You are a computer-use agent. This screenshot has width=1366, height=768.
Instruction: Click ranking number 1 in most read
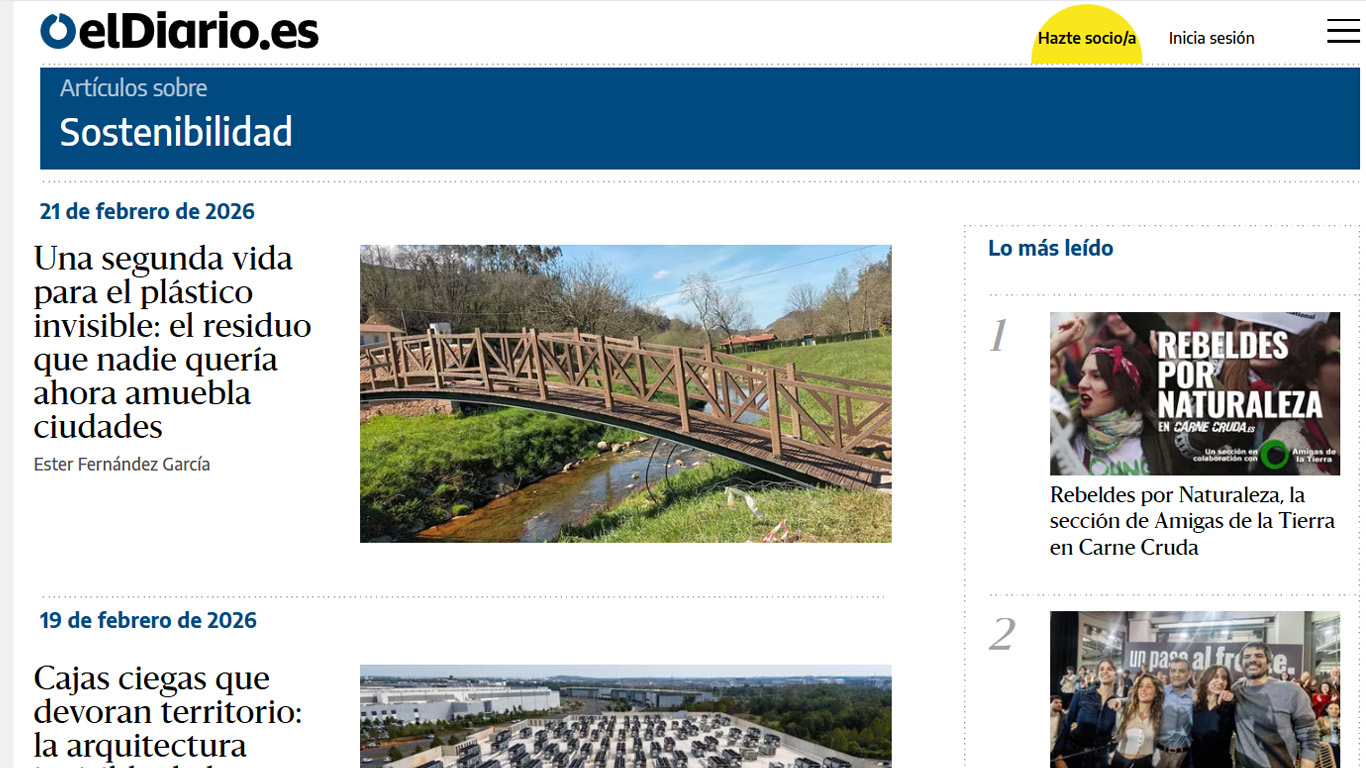pos(998,337)
